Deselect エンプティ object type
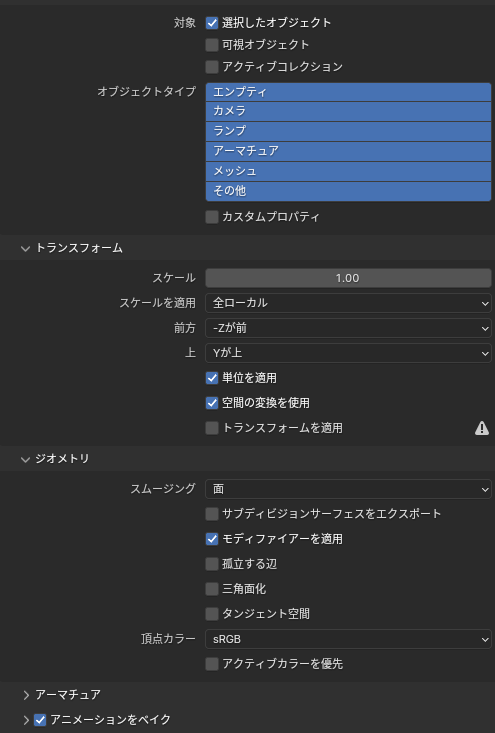The image size is (495, 733). click(348, 92)
